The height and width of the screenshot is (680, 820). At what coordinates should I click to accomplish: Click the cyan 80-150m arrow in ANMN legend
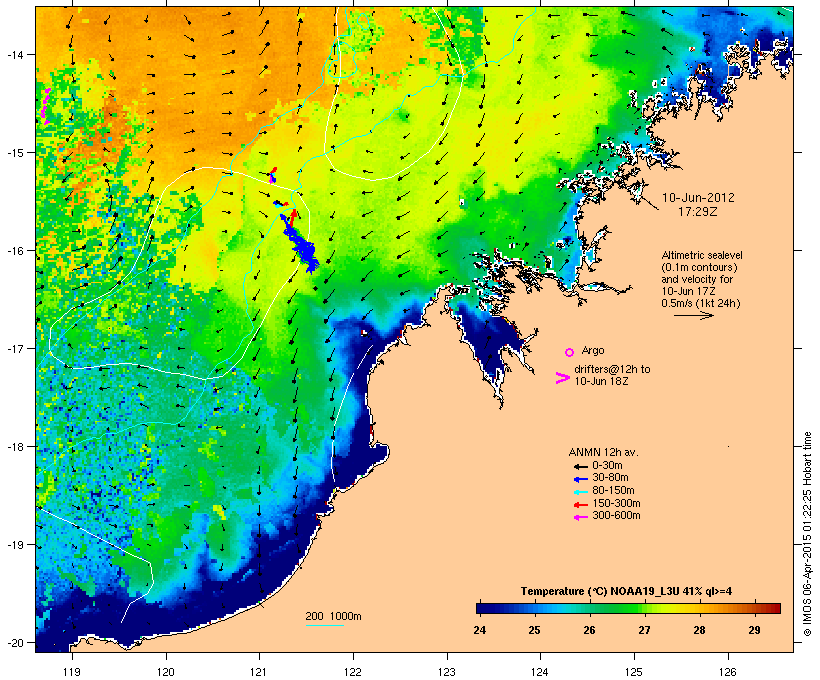tap(581, 492)
